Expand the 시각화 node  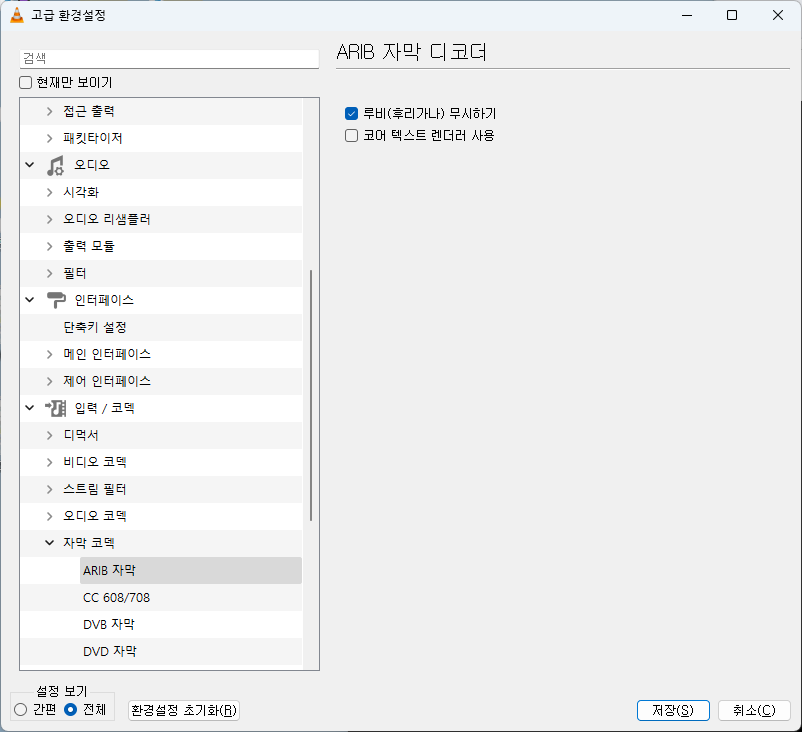[x=50, y=192]
